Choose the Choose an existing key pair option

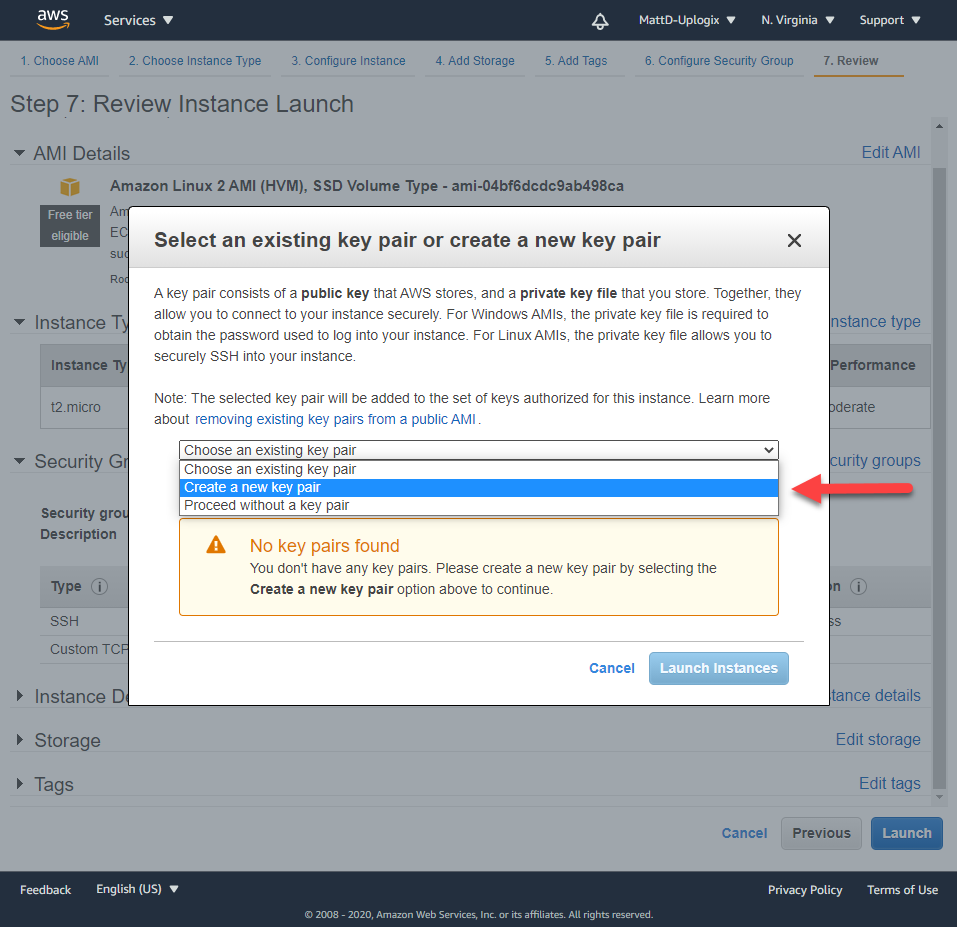coord(478,469)
